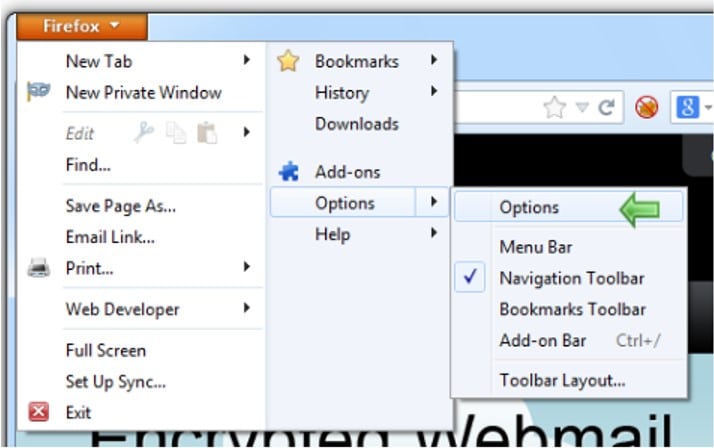The height and width of the screenshot is (448, 714).
Task: Click the Copy pages icon
Action: 176,133
